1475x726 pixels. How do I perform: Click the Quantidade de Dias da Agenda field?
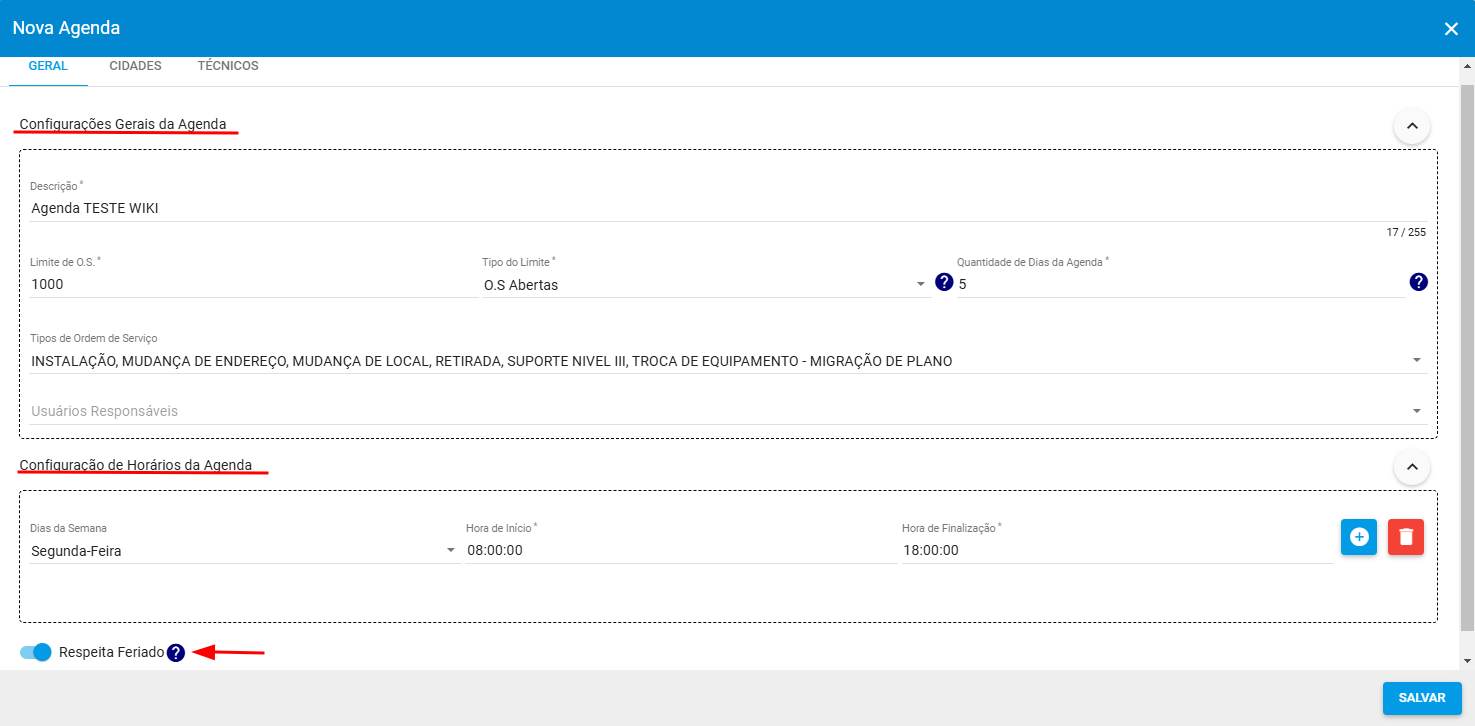click(1180, 284)
